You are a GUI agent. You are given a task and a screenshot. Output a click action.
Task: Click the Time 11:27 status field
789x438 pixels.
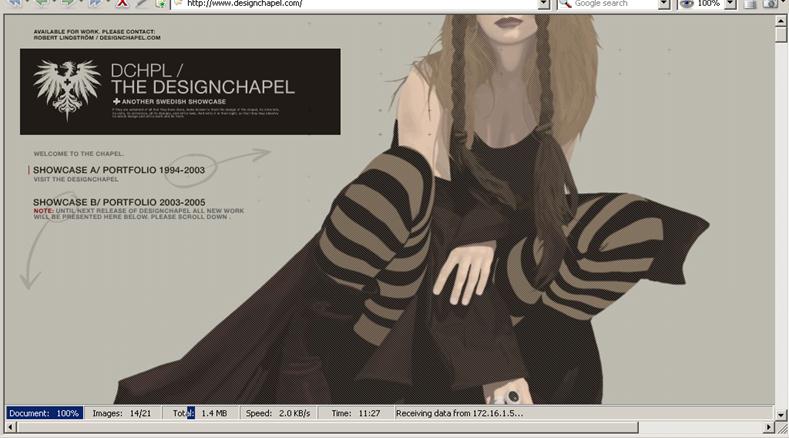pos(356,413)
